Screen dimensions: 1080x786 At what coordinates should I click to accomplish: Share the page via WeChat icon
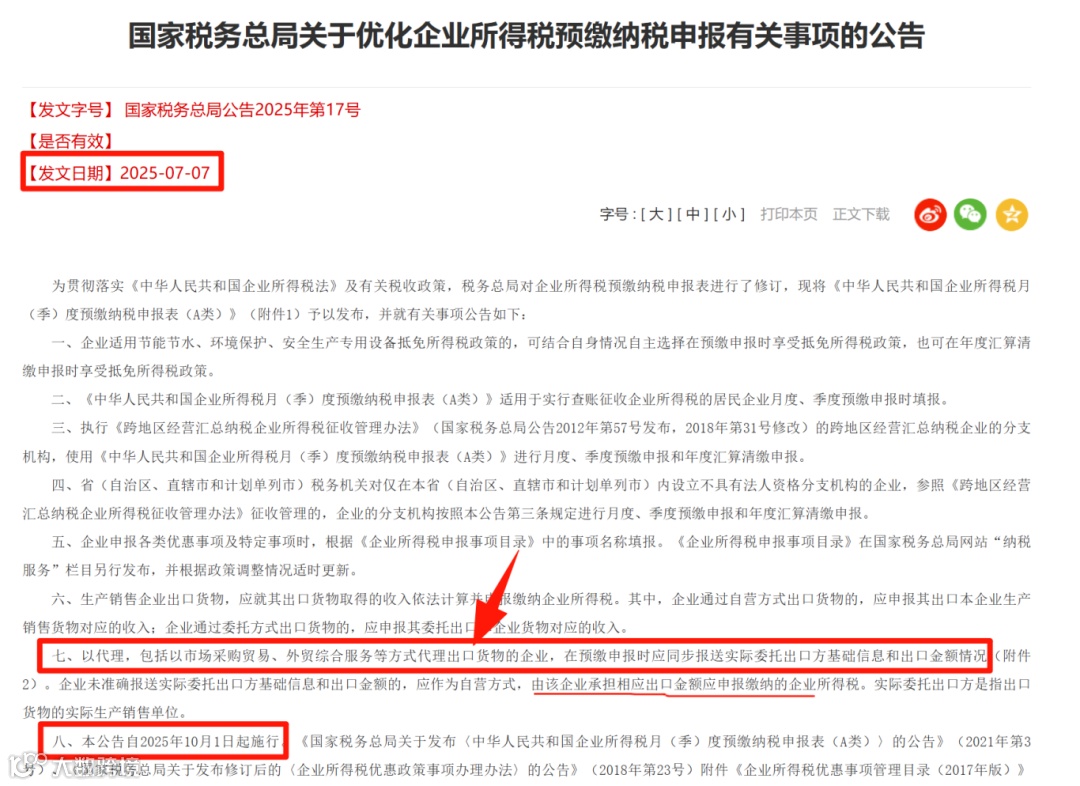point(970,215)
